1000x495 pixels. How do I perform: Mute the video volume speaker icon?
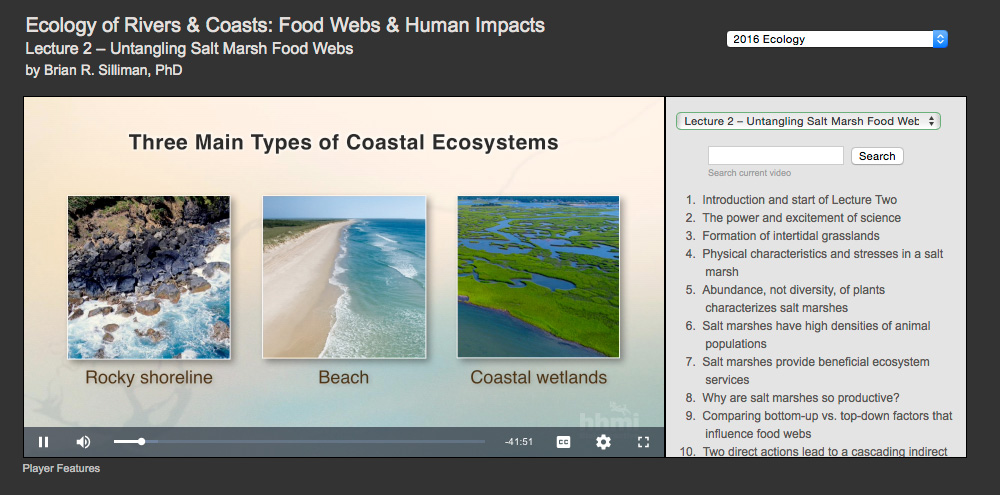click(x=84, y=442)
